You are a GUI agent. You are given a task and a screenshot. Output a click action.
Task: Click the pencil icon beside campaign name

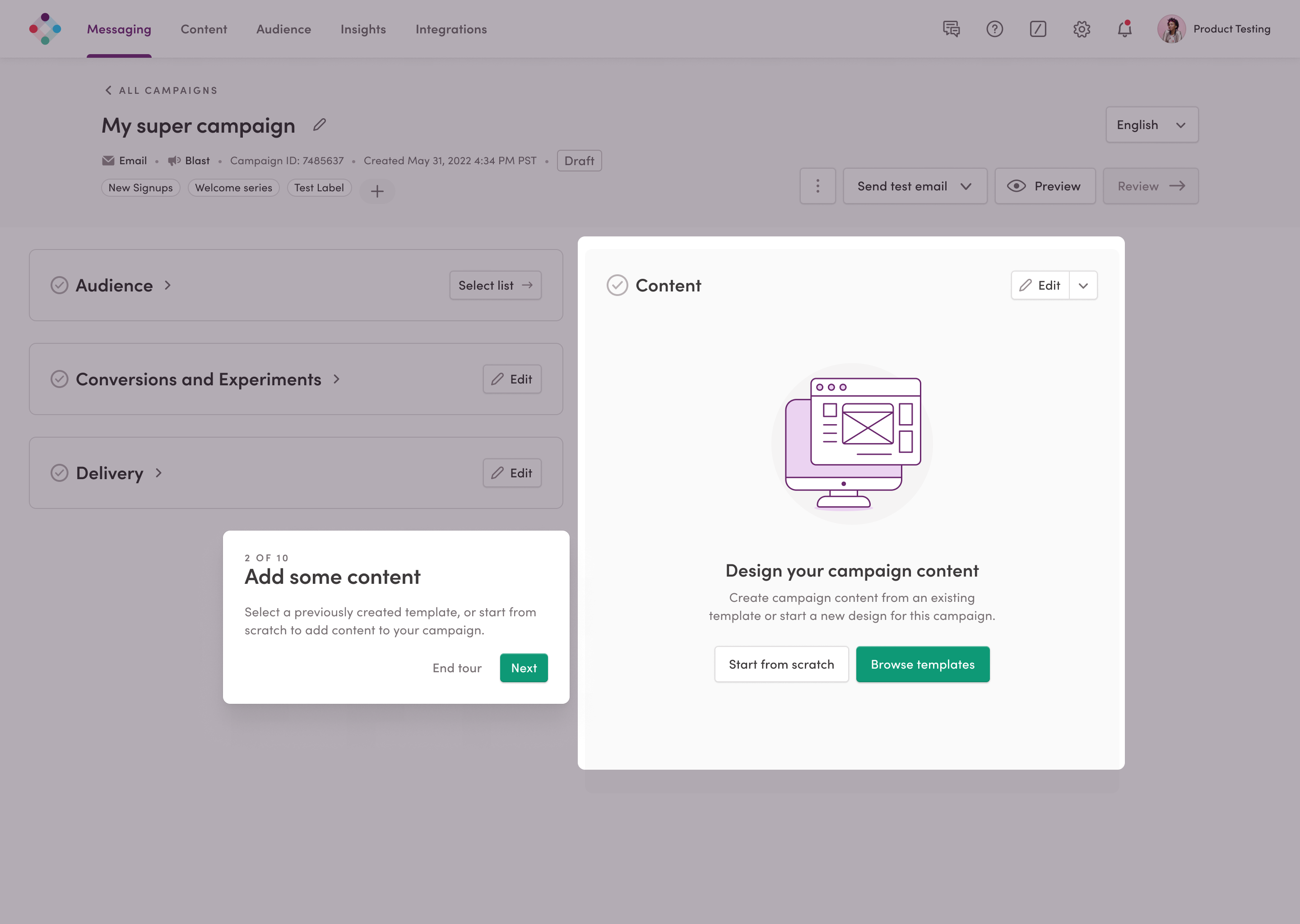319,125
